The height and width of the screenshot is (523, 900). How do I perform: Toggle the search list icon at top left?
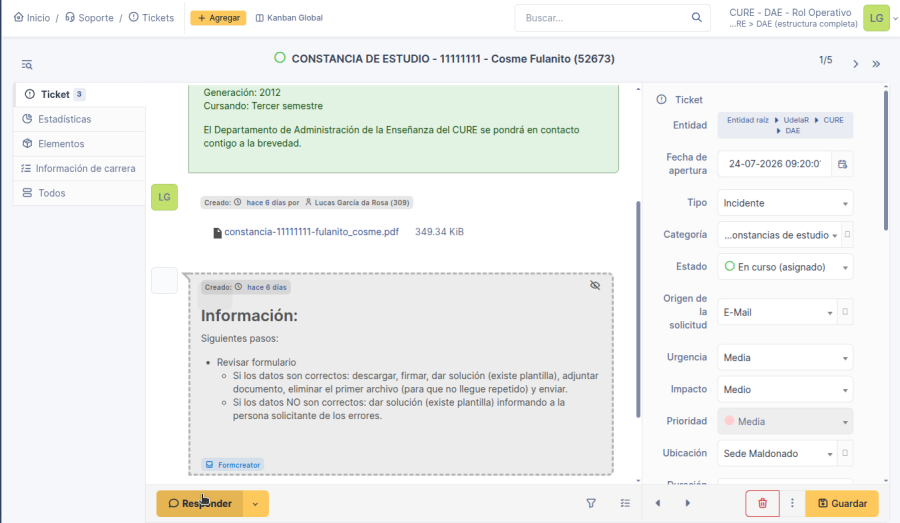27,64
